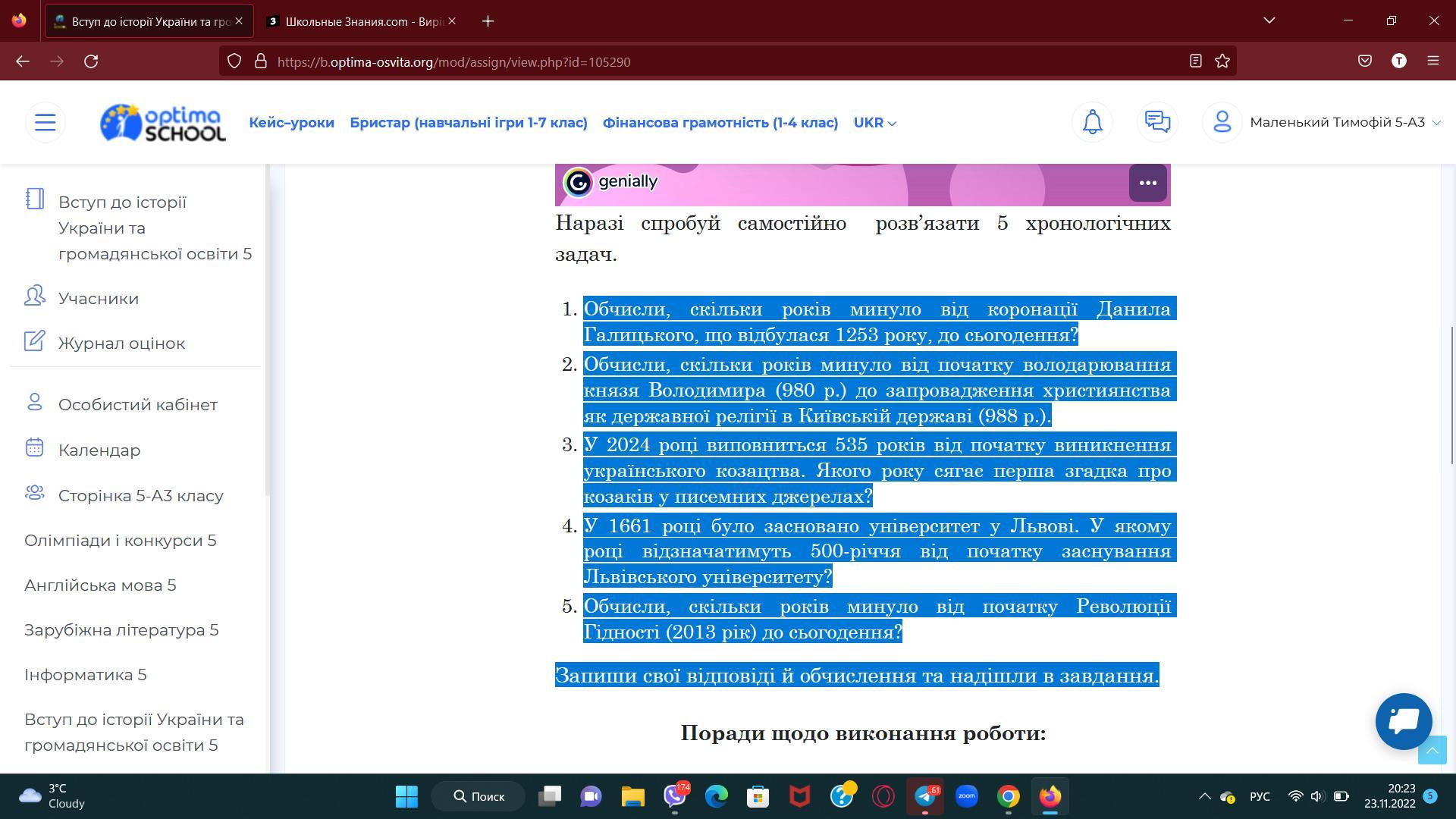Bookmark this page with star icon
Screen dimensions: 1456x819
point(1222,61)
